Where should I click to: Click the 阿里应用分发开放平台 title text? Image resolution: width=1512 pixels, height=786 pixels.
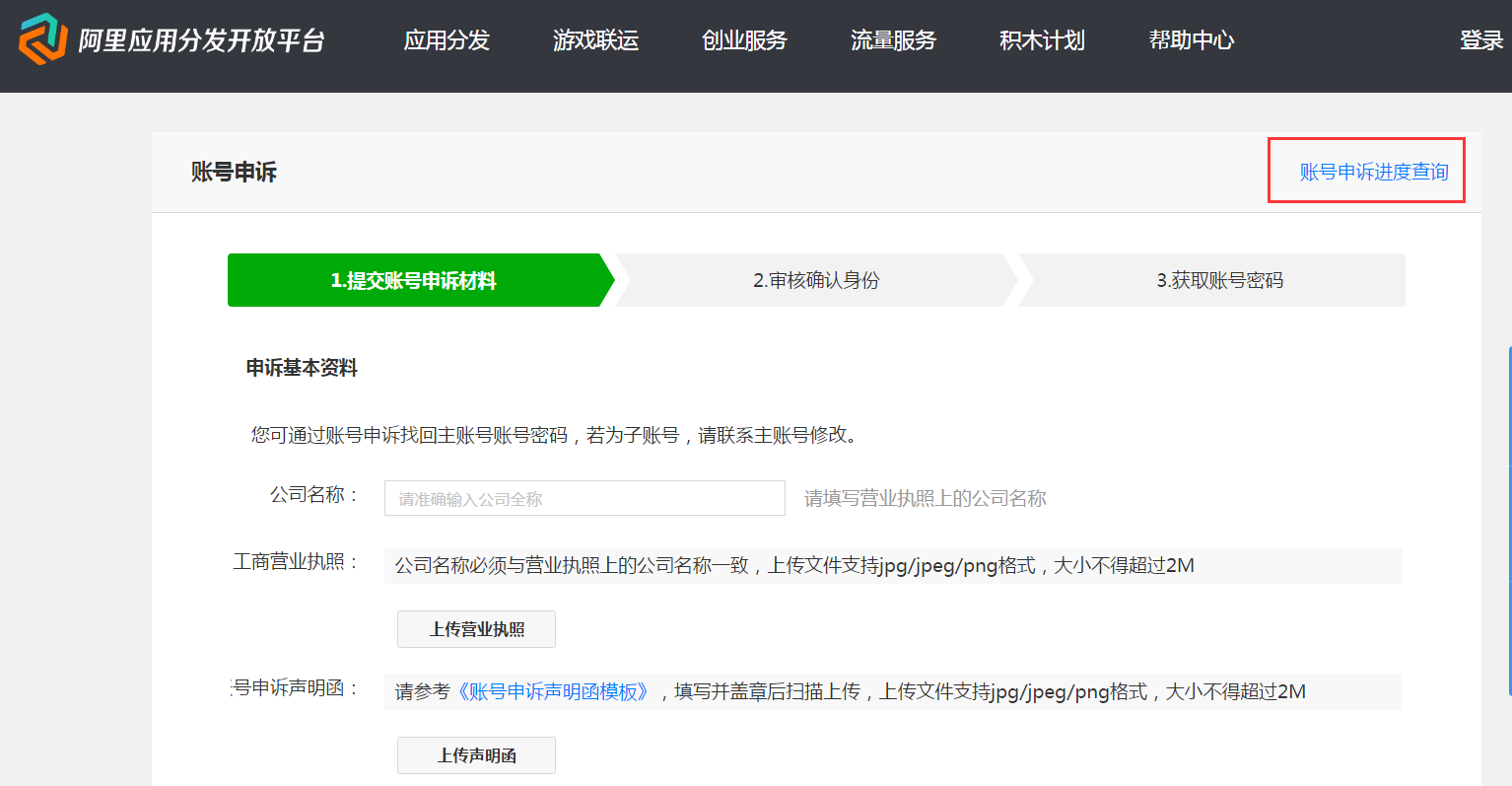tap(202, 40)
